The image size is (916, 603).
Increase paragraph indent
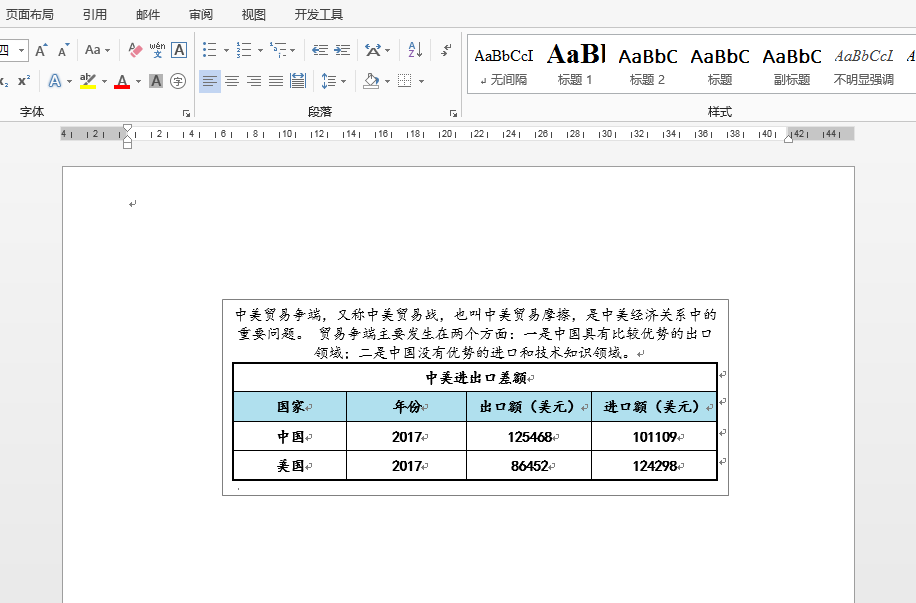(342, 50)
